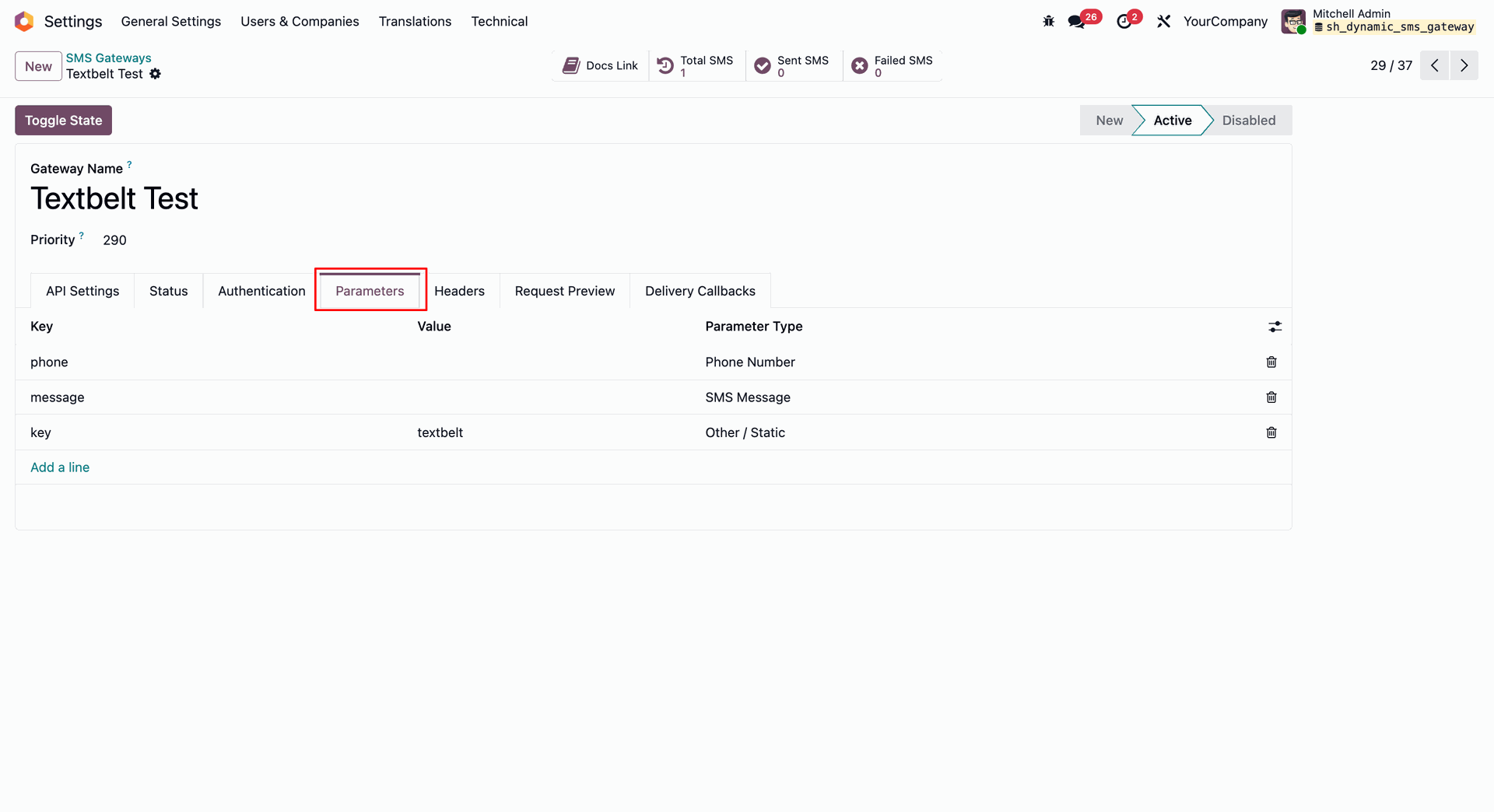Click the record pager 29 / 37
The width and height of the screenshot is (1494, 812).
1391,65
